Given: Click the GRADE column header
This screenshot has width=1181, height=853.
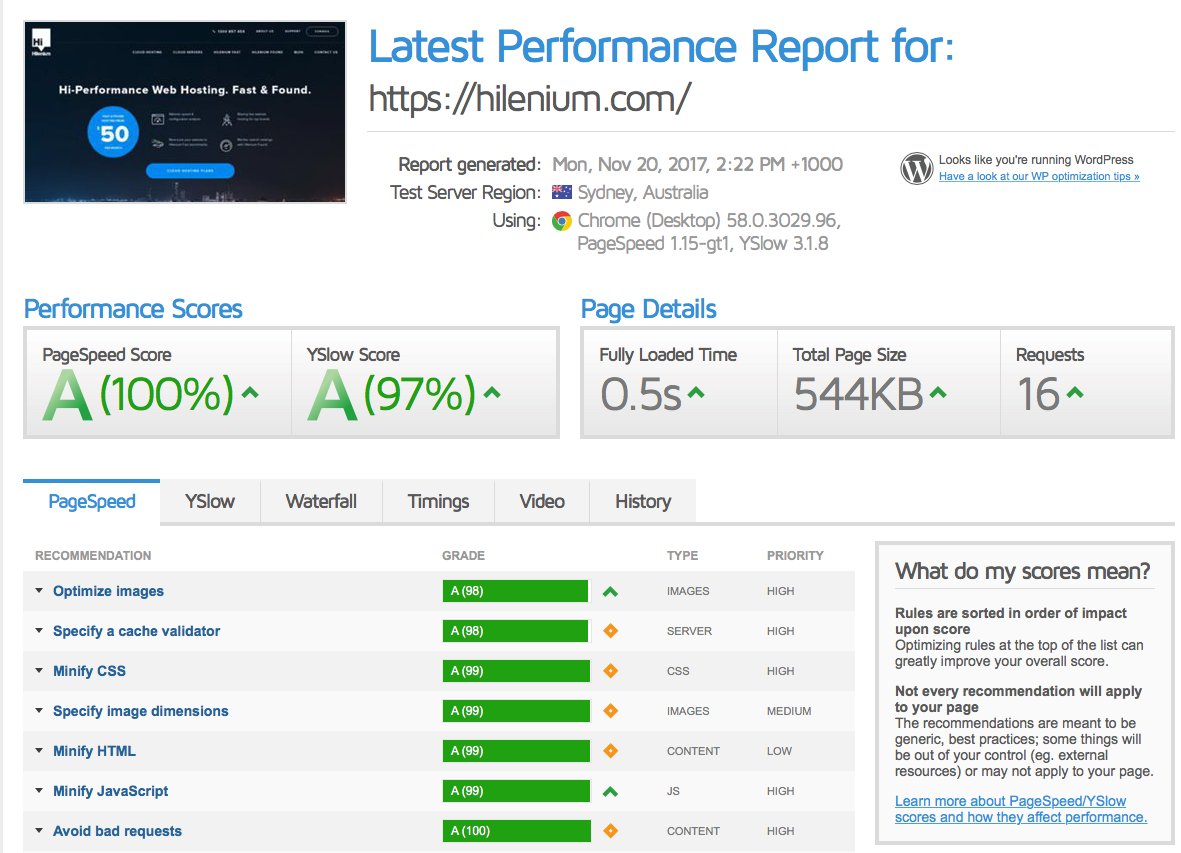Looking at the screenshot, I should click(463, 556).
